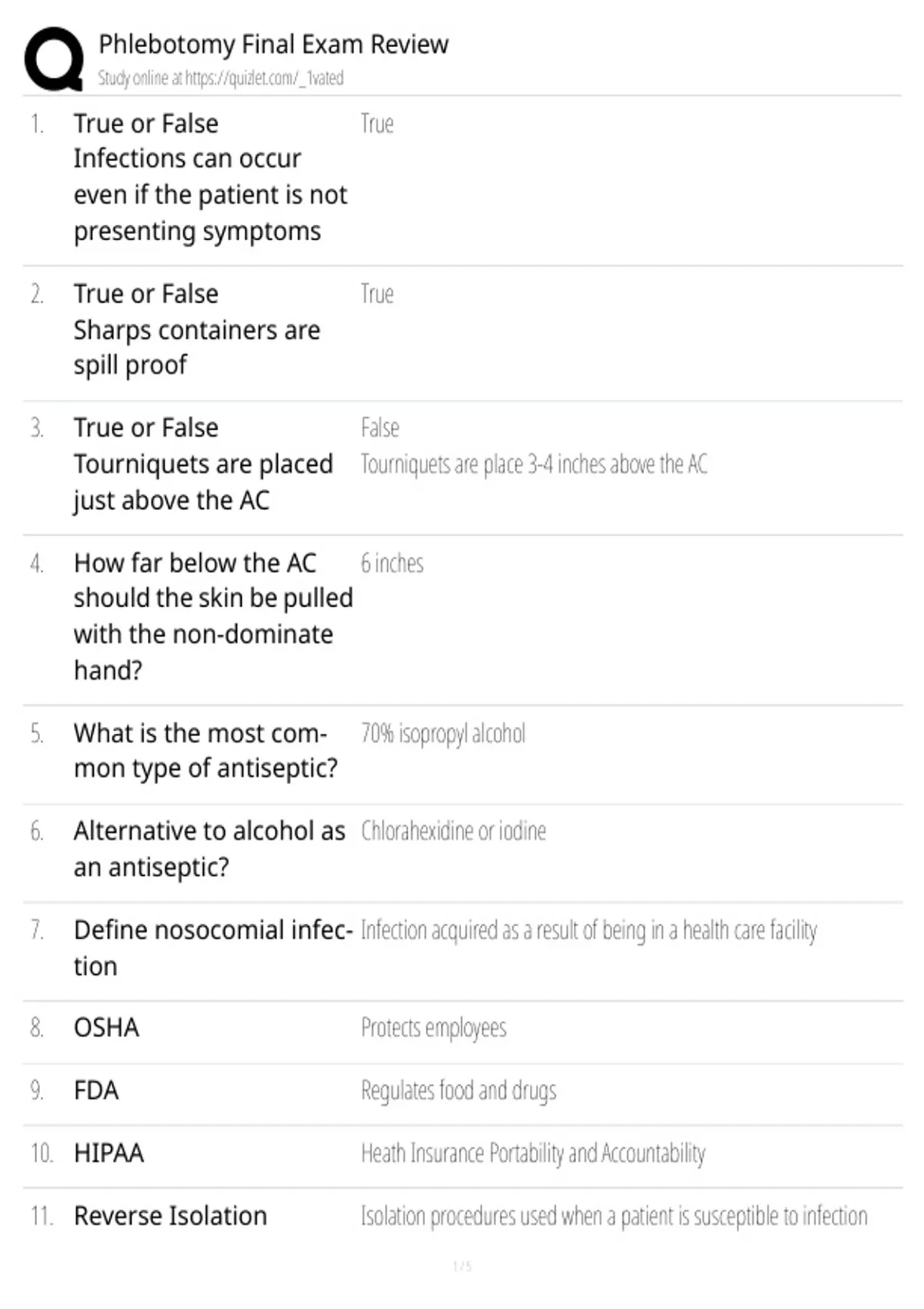Image resolution: width=924 pixels, height=1309 pixels.
Task: Select the Phlebotomy Final Exam Review title
Action: pyautogui.click(x=273, y=44)
